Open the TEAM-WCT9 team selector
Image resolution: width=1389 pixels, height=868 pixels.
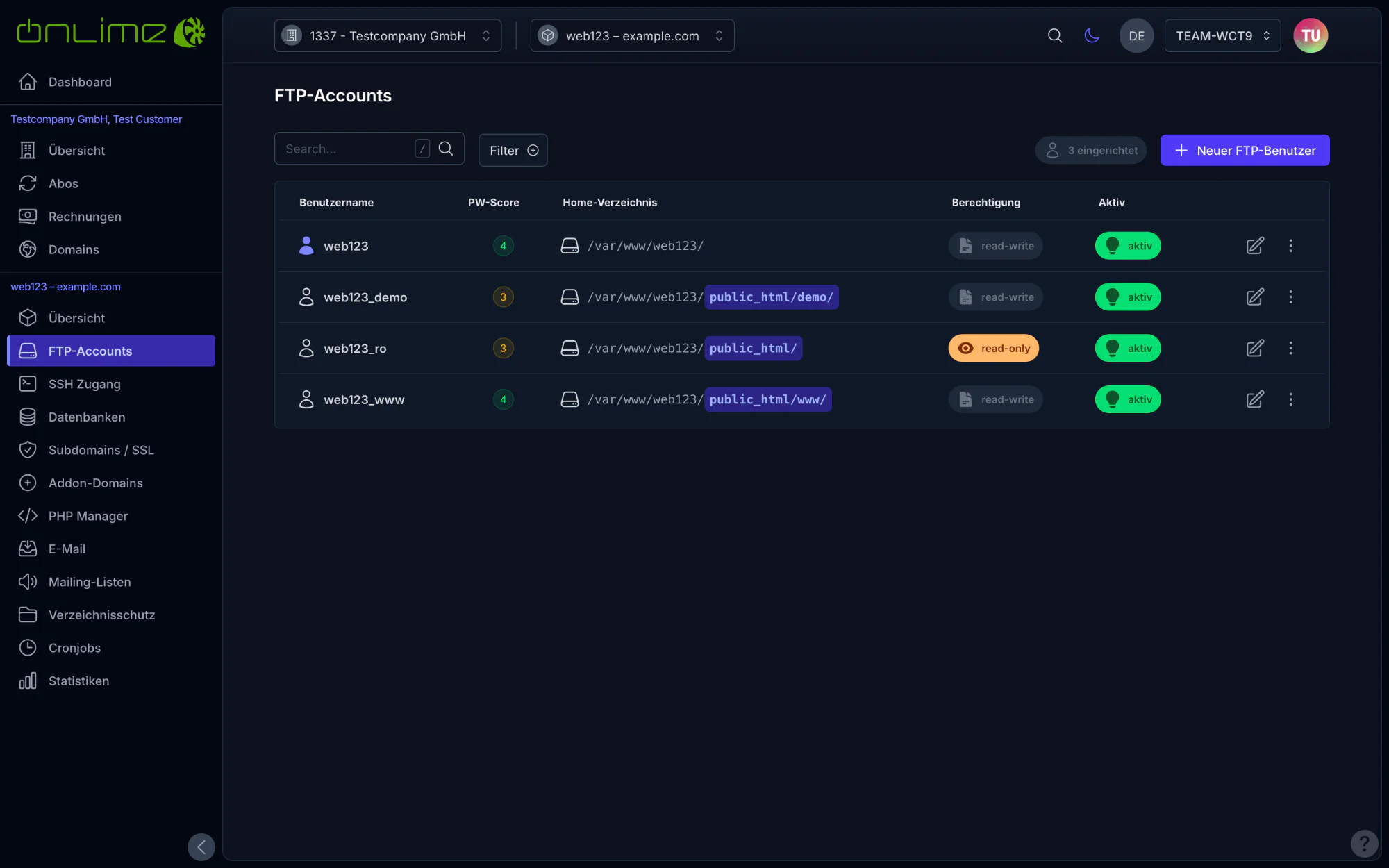[1222, 35]
